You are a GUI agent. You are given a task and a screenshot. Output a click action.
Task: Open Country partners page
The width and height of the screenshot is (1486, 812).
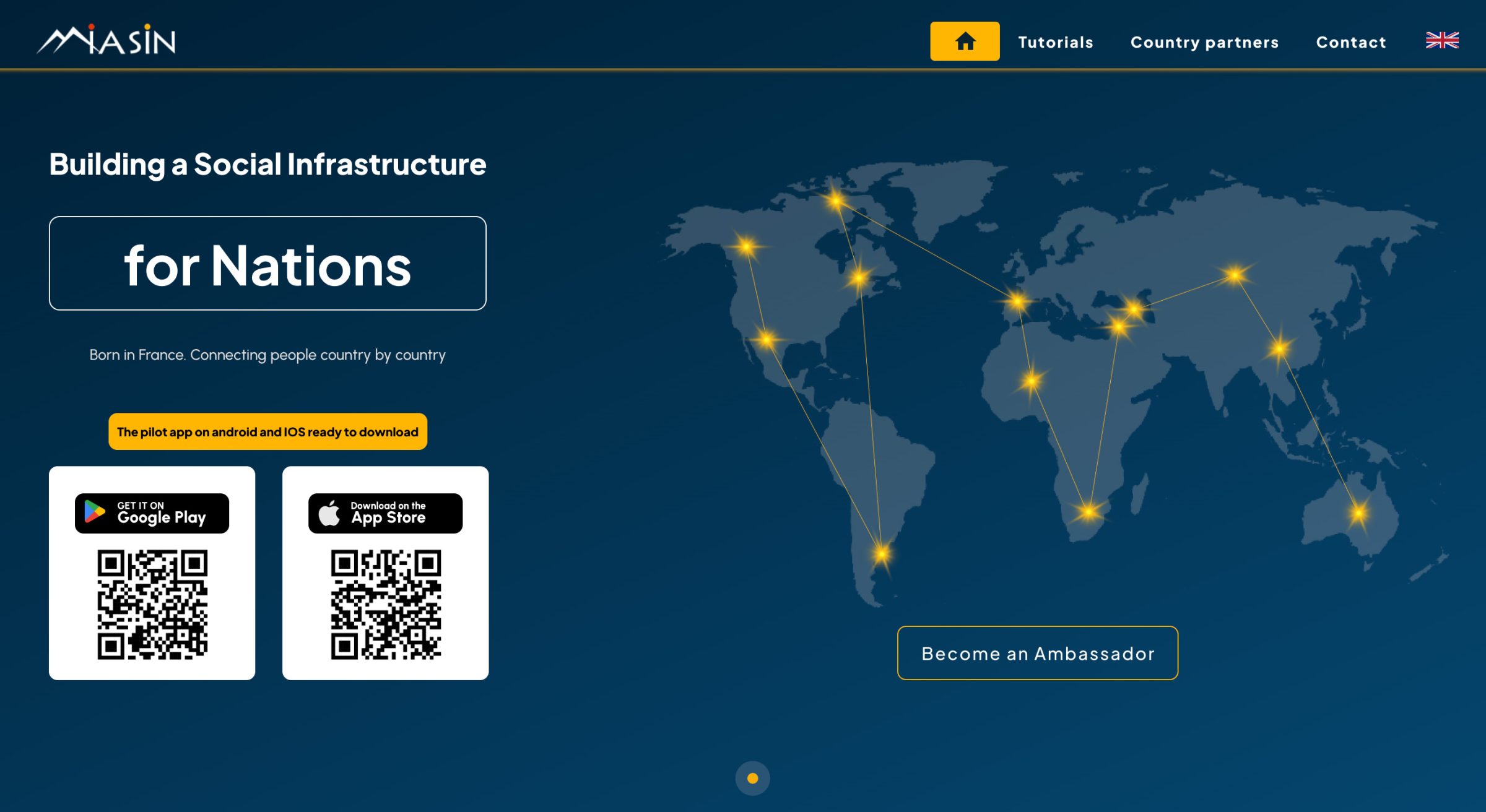[x=1204, y=42]
